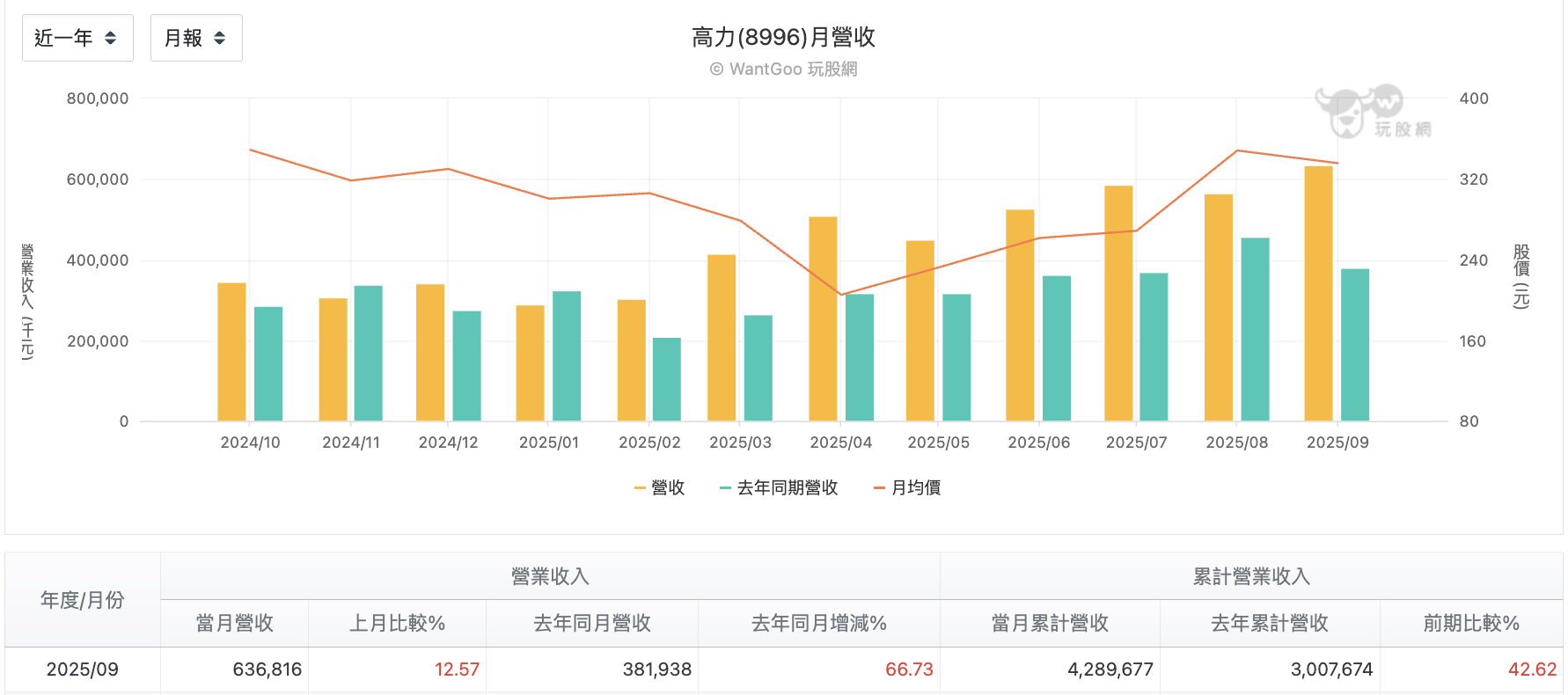Click the WantGoo 玩股網 copyright text

(783, 69)
